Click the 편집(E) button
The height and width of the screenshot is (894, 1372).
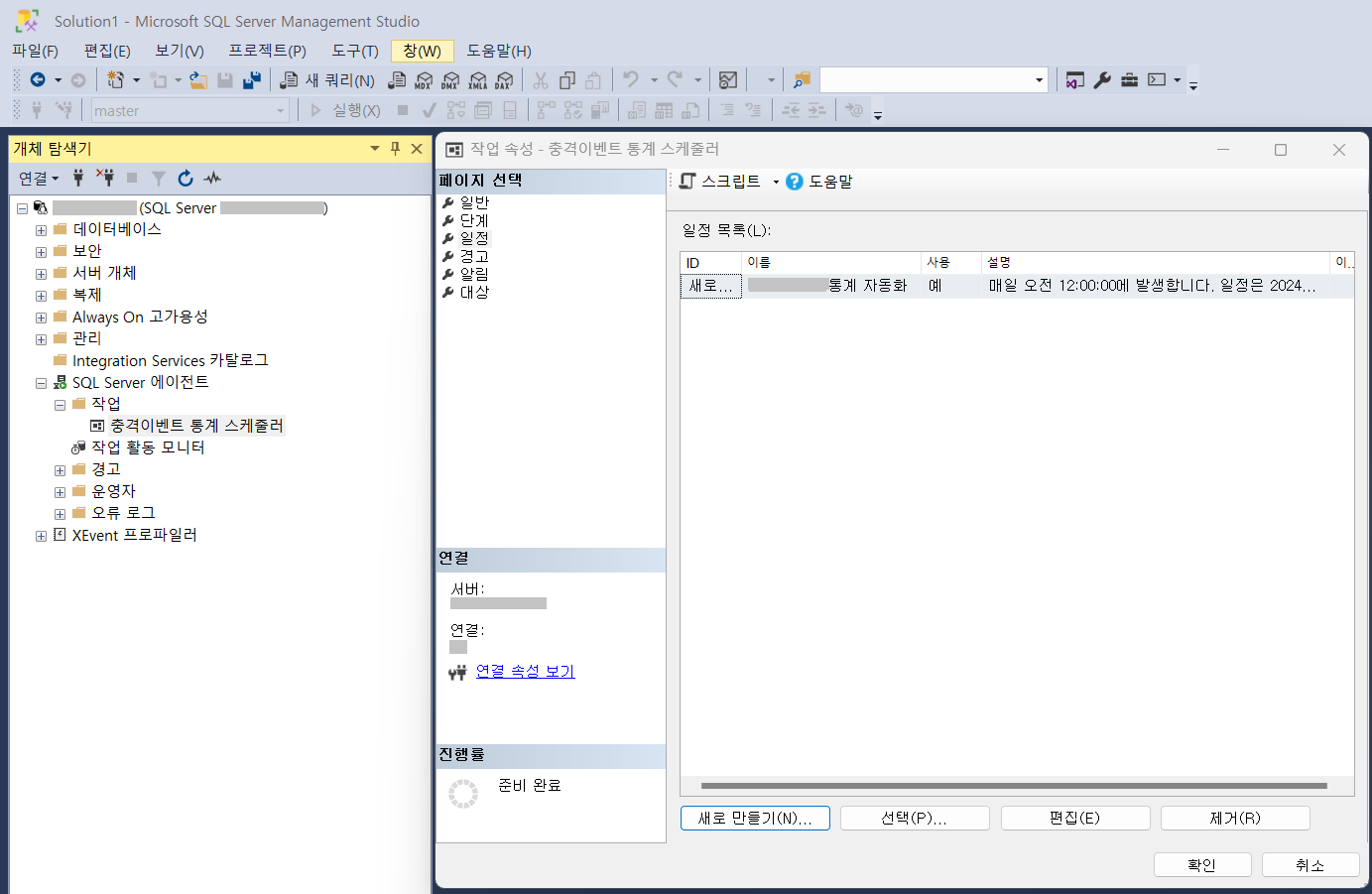(1075, 818)
